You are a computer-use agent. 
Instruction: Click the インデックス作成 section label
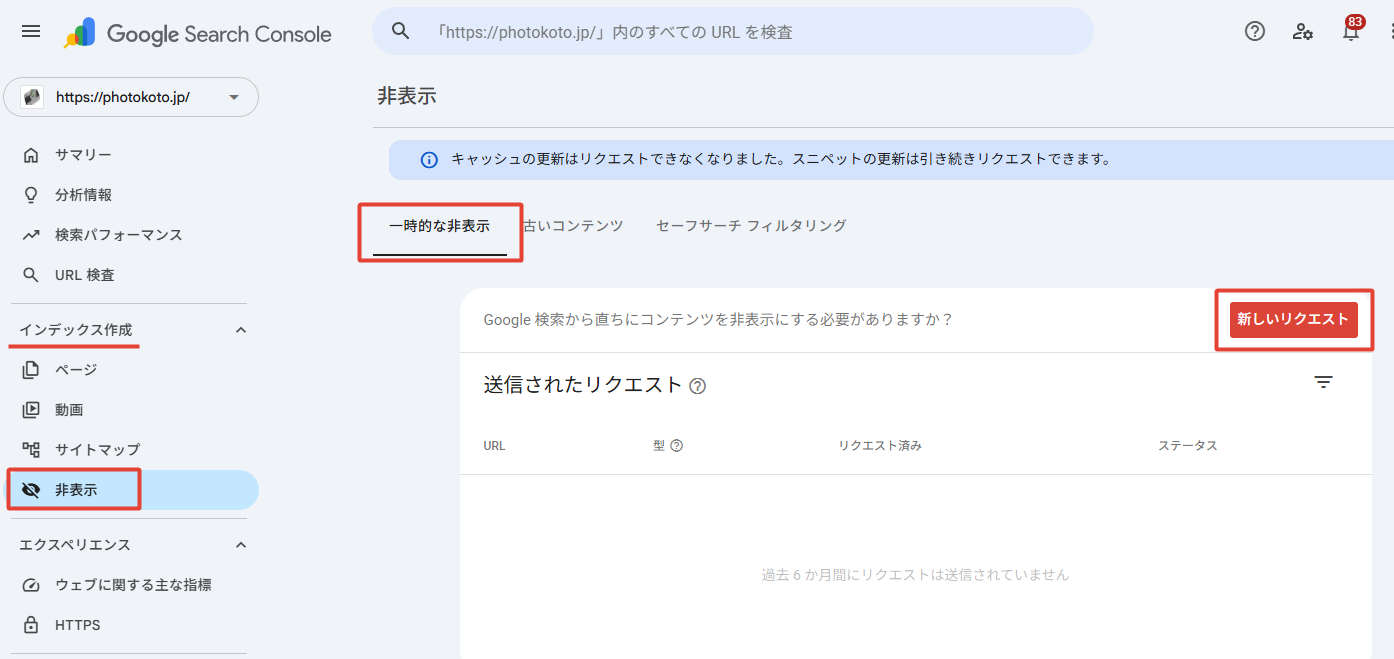pyautogui.click(x=76, y=330)
